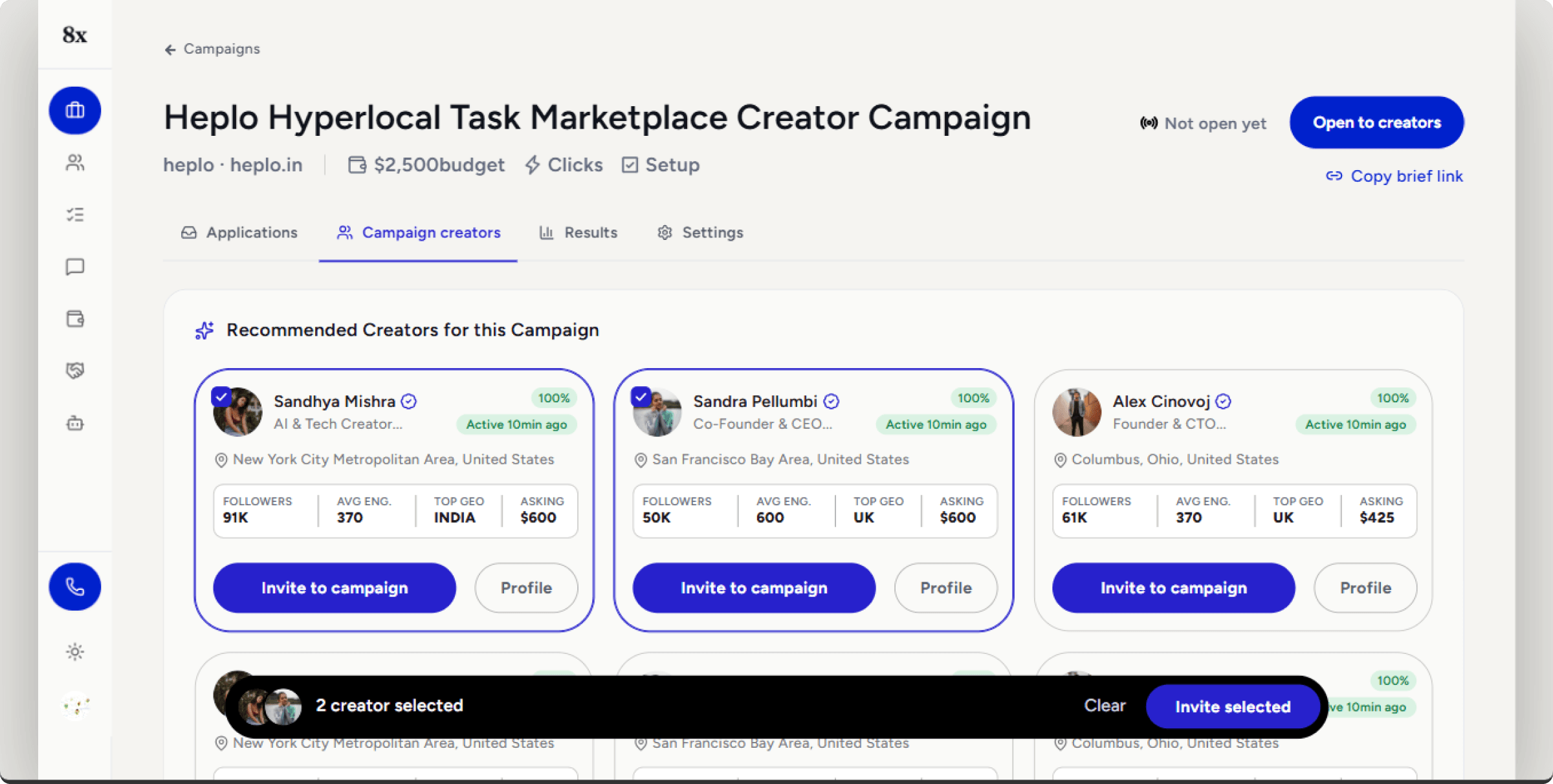Click Invite selected button

1233,706
